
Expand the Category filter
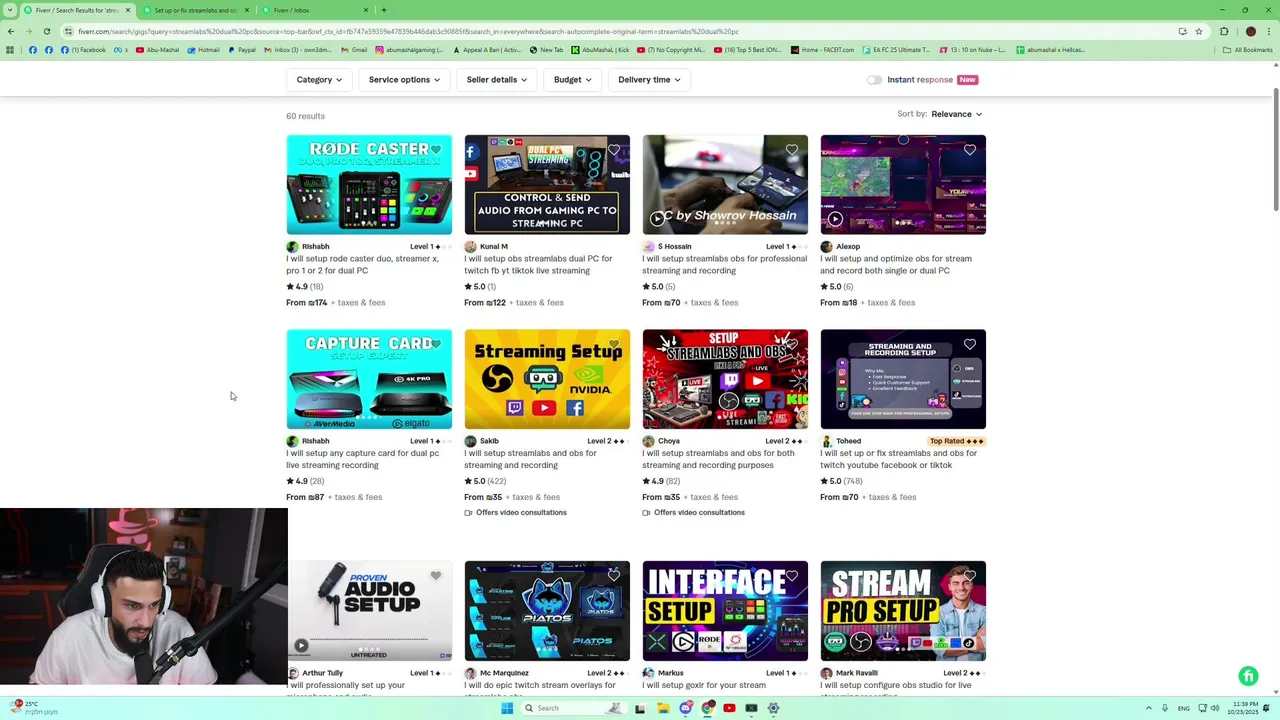319,80
